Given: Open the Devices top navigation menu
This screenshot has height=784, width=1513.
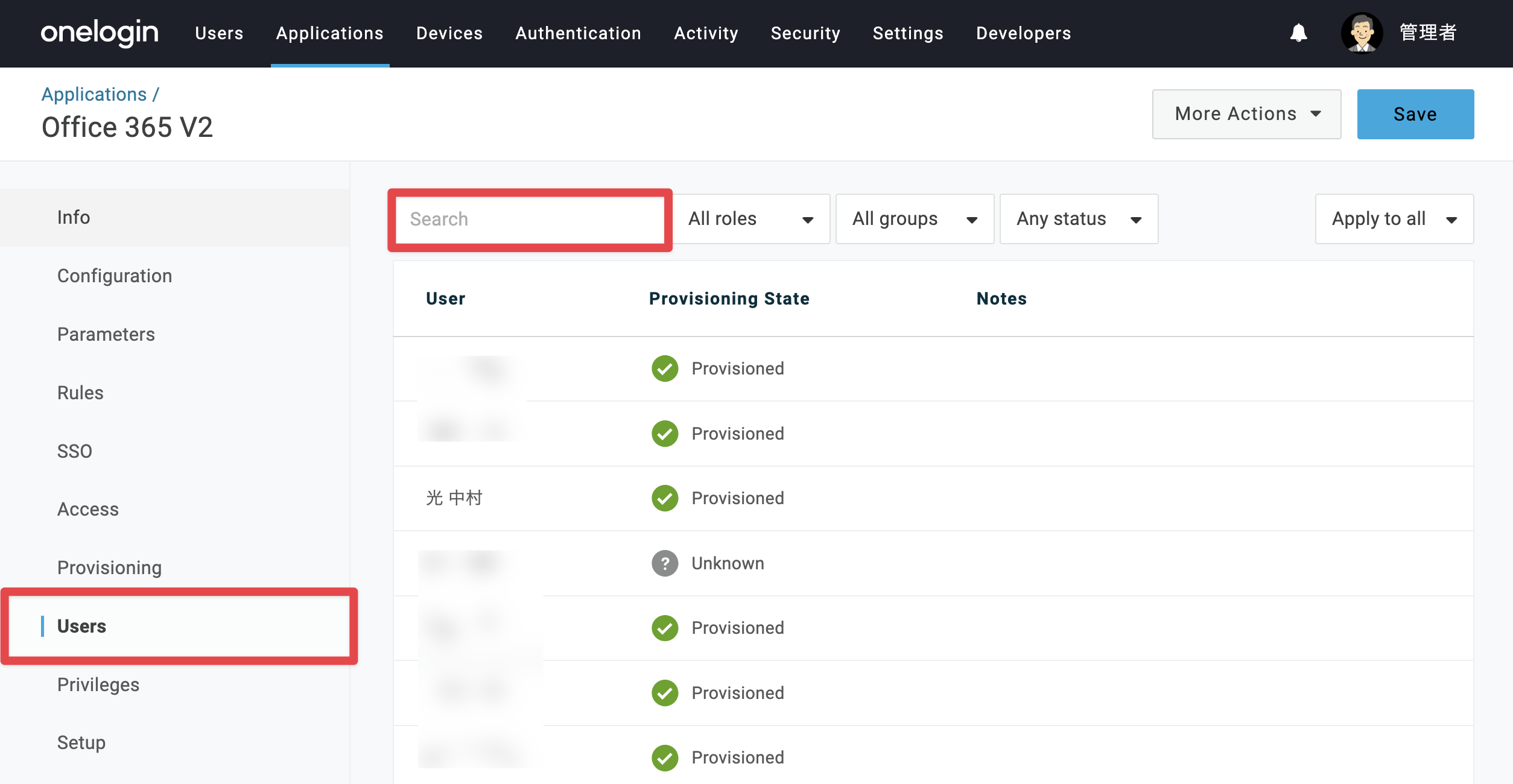Looking at the screenshot, I should tap(449, 33).
